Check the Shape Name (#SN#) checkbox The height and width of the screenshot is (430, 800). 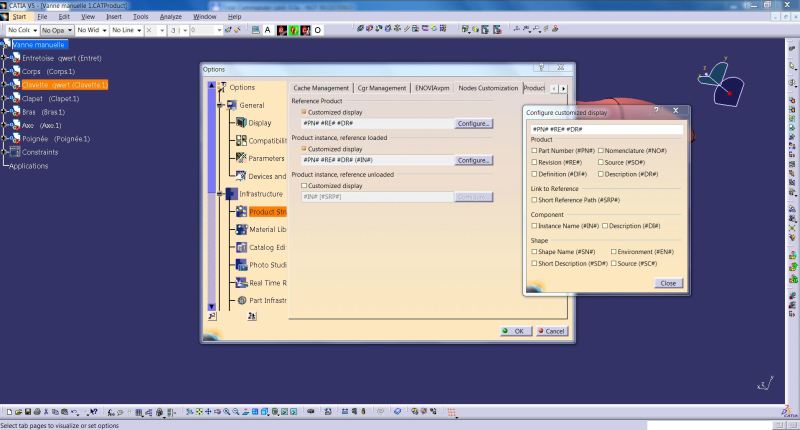coord(534,251)
